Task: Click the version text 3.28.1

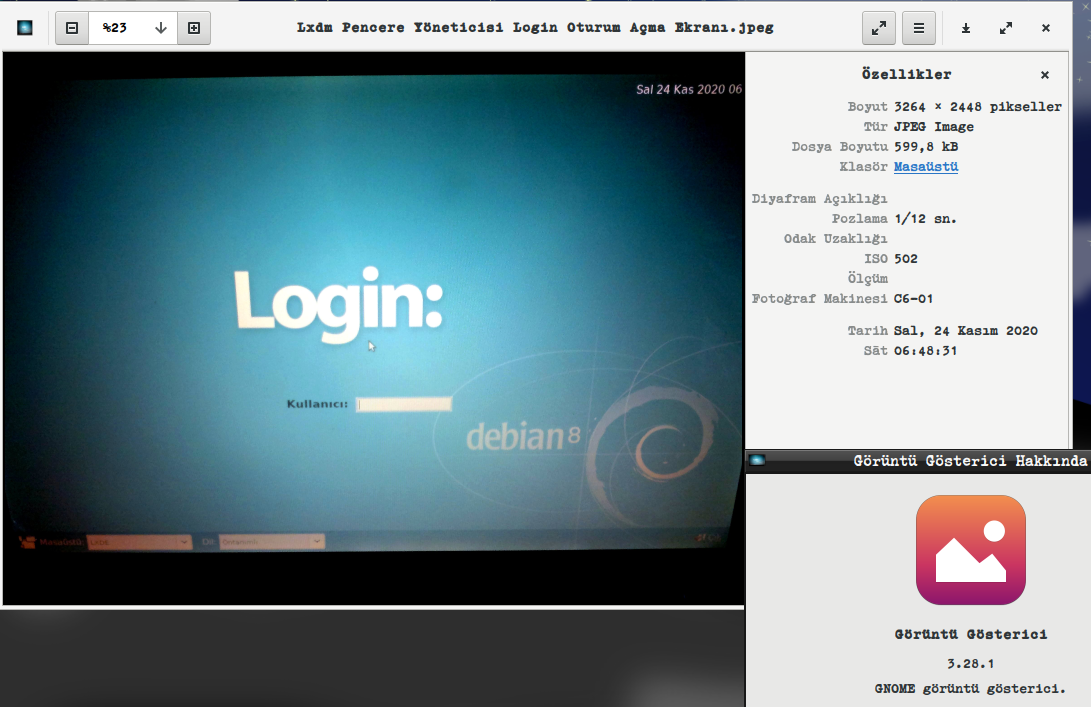Action: (970, 663)
